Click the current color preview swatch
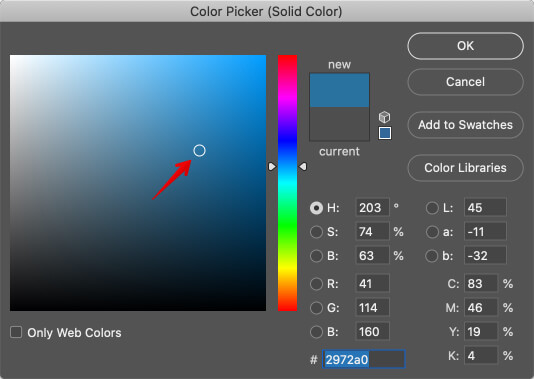Image resolution: width=534 pixels, height=379 pixels. coord(340,124)
